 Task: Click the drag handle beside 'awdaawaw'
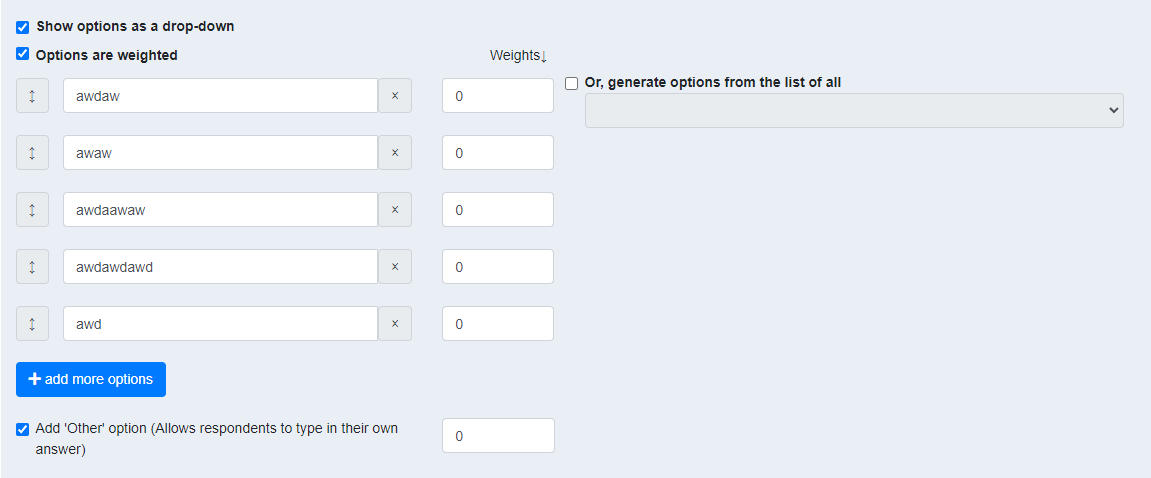coord(32,210)
